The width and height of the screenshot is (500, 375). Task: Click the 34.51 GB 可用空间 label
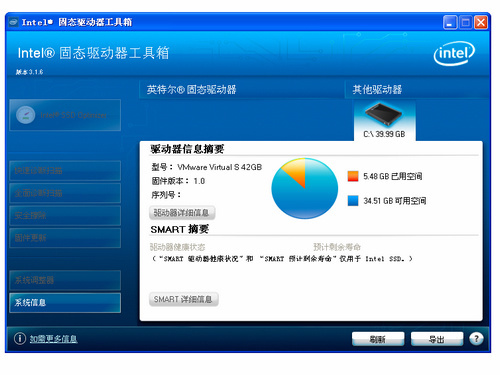click(x=395, y=201)
